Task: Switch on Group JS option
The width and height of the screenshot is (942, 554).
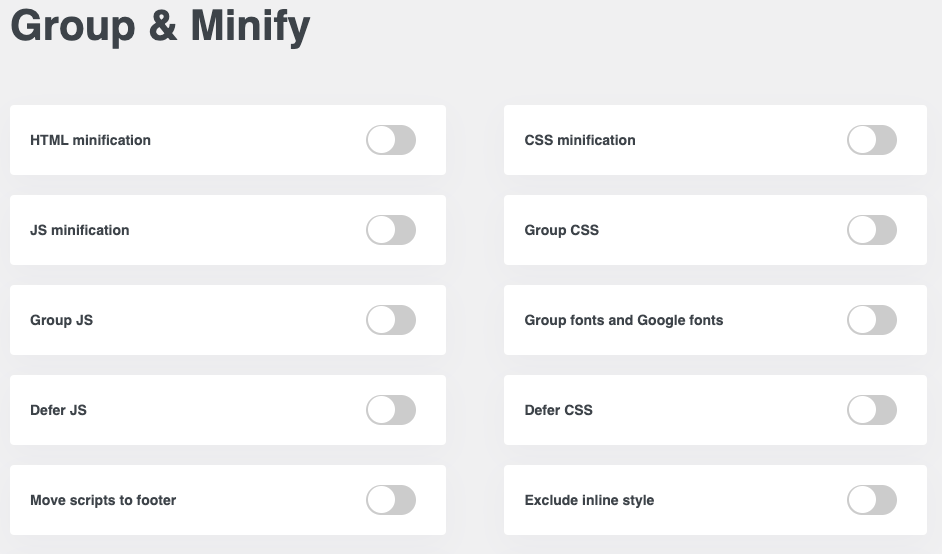Action: point(390,320)
